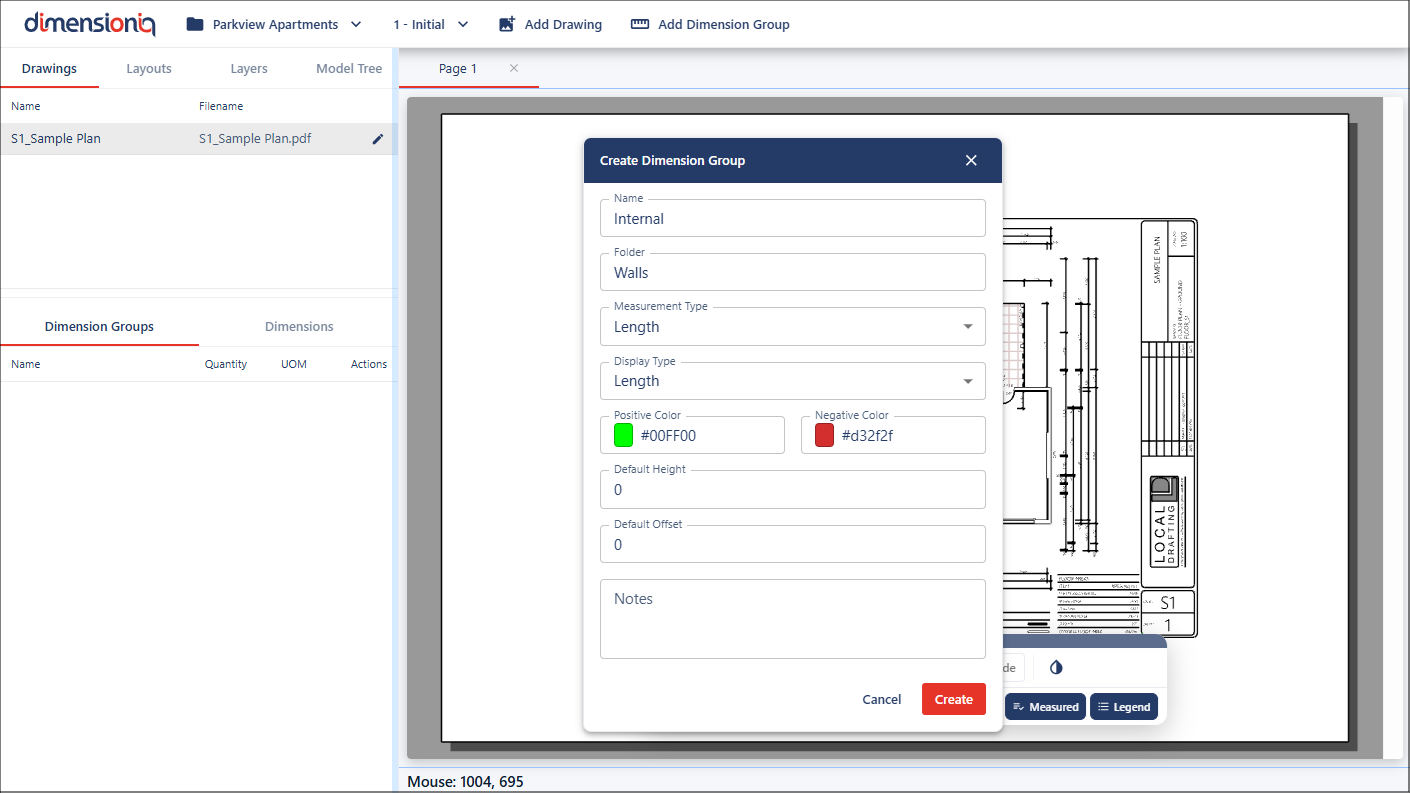Image resolution: width=1410 pixels, height=793 pixels.
Task: Click the opacity droplet icon
Action: click(x=1056, y=668)
